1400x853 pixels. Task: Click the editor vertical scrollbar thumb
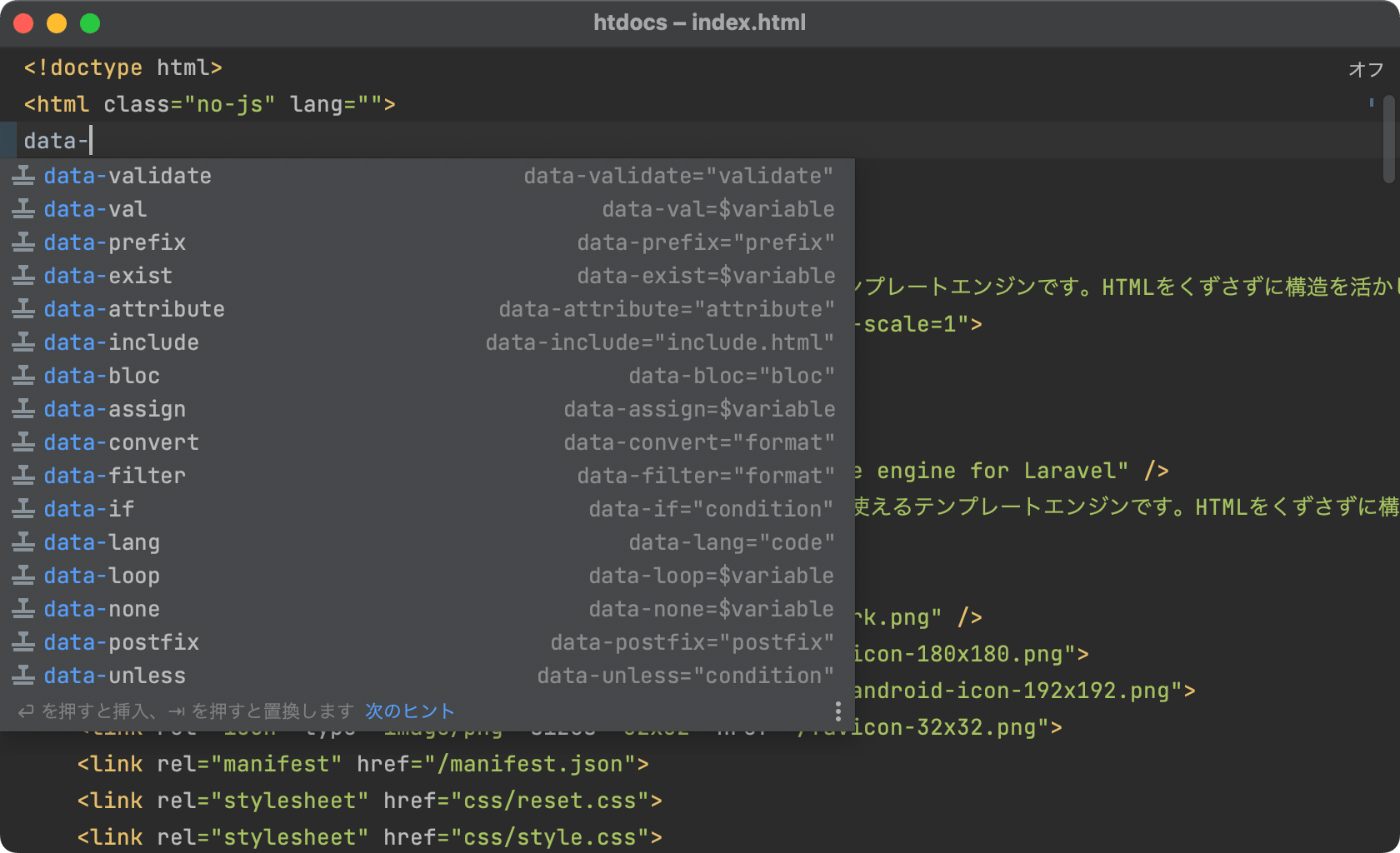point(1389,139)
